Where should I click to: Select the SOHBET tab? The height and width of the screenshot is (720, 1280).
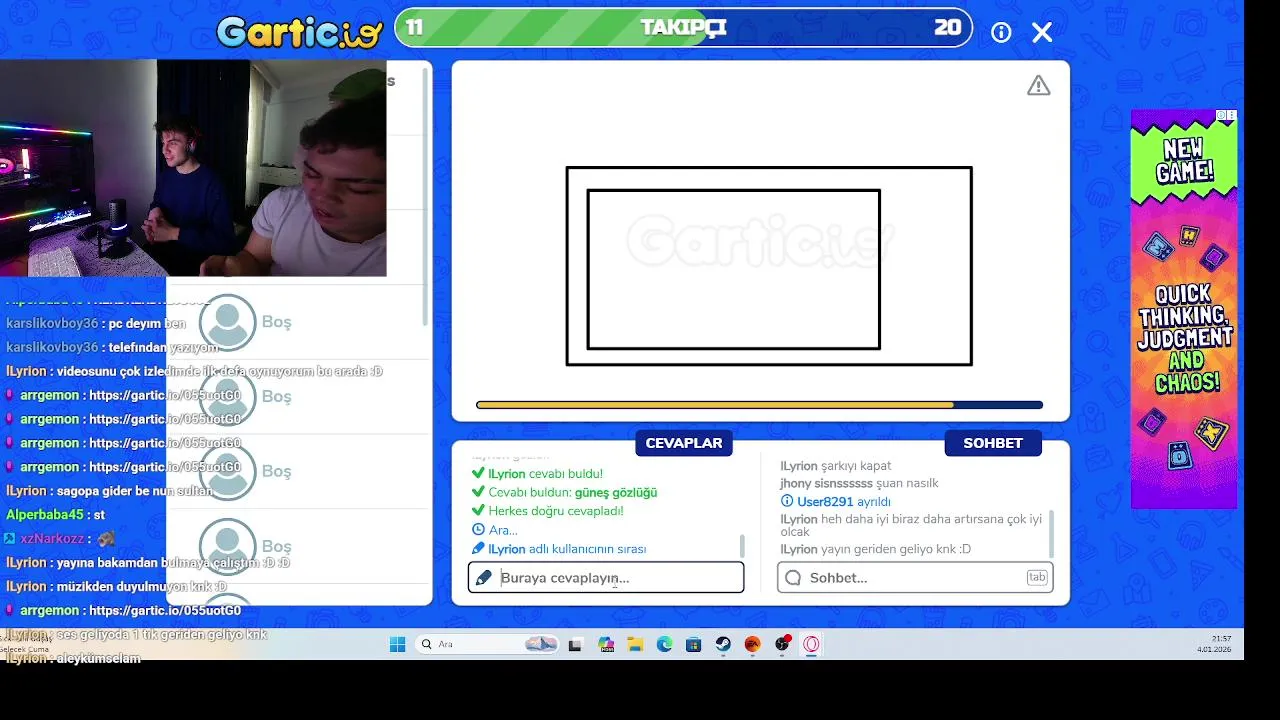(993, 443)
